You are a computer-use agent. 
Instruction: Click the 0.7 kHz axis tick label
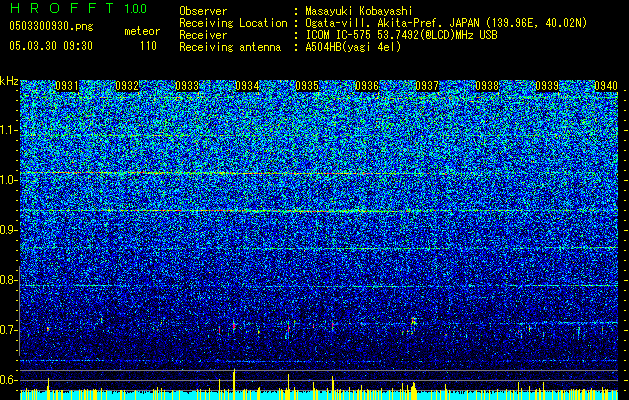8,330
